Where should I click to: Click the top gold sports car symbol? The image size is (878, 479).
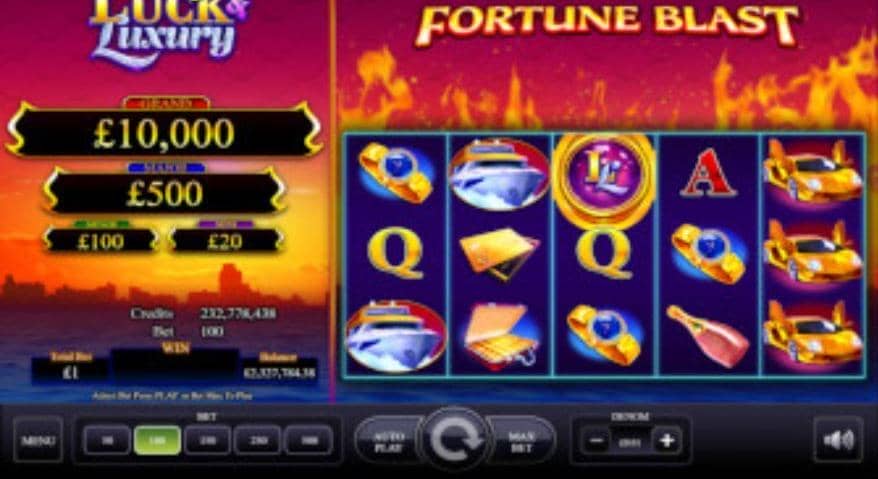812,172
